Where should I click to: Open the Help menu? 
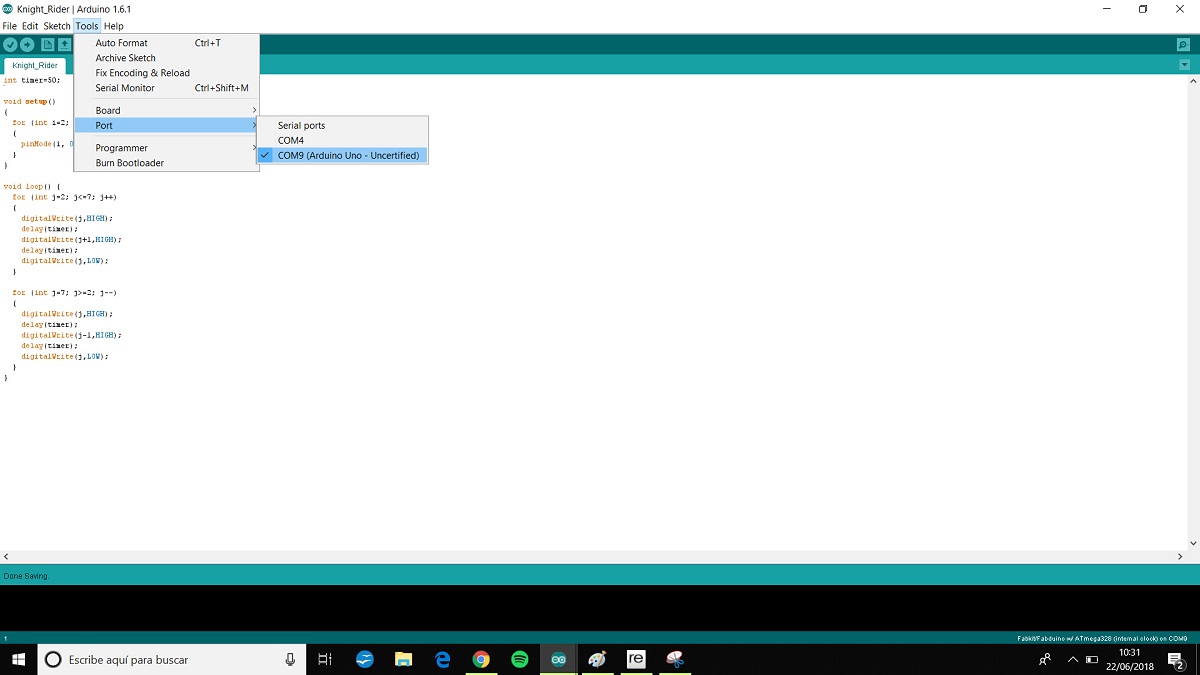pyautogui.click(x=114, y=26)
